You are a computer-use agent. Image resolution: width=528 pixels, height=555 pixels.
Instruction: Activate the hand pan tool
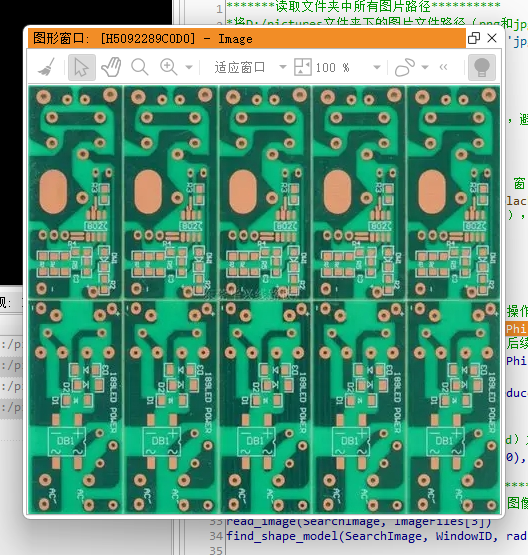click(111, 67)
